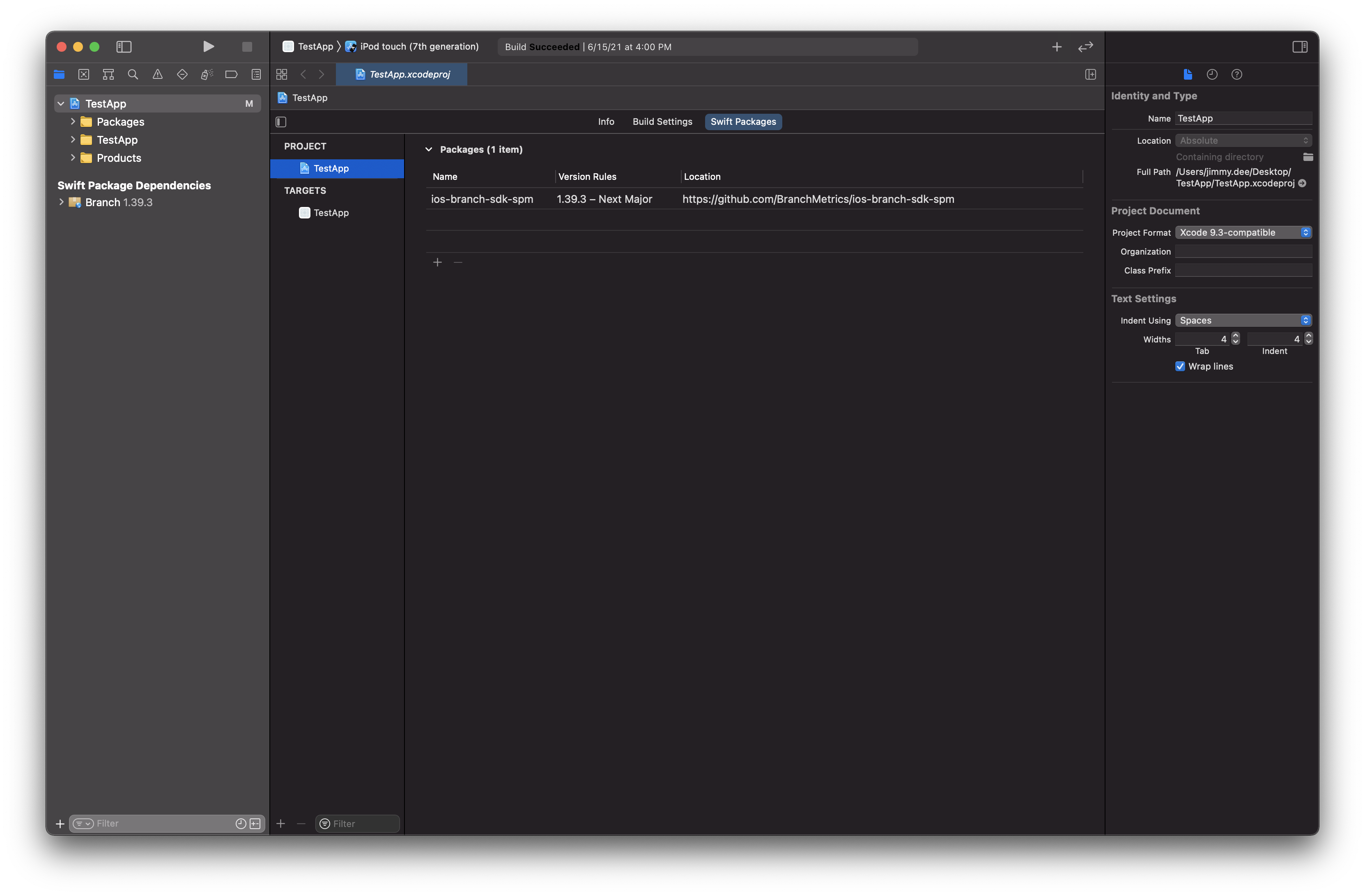Image resolution: width=1365 pixels, height=896 pixels.
Task: Show the Quick Help inspector
Action: (1236, 74)
